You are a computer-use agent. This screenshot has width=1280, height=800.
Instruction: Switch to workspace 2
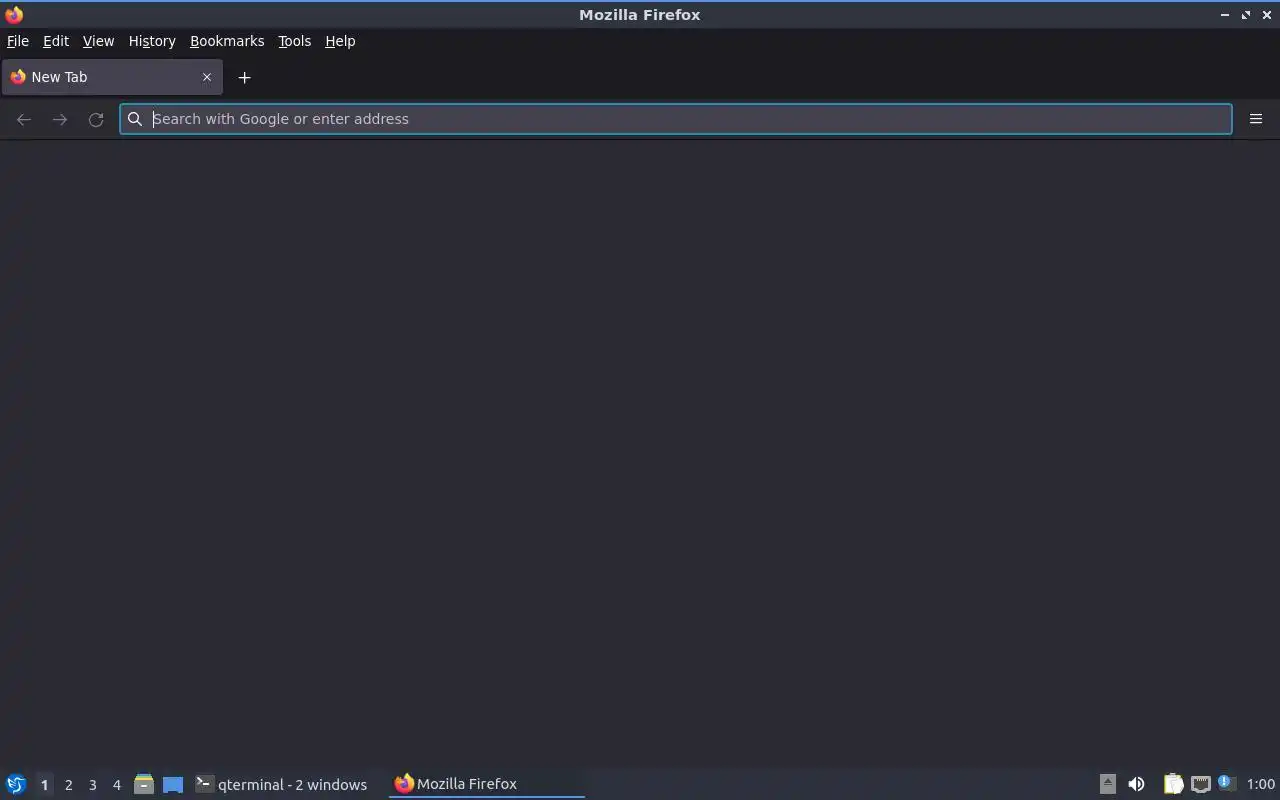68,785
